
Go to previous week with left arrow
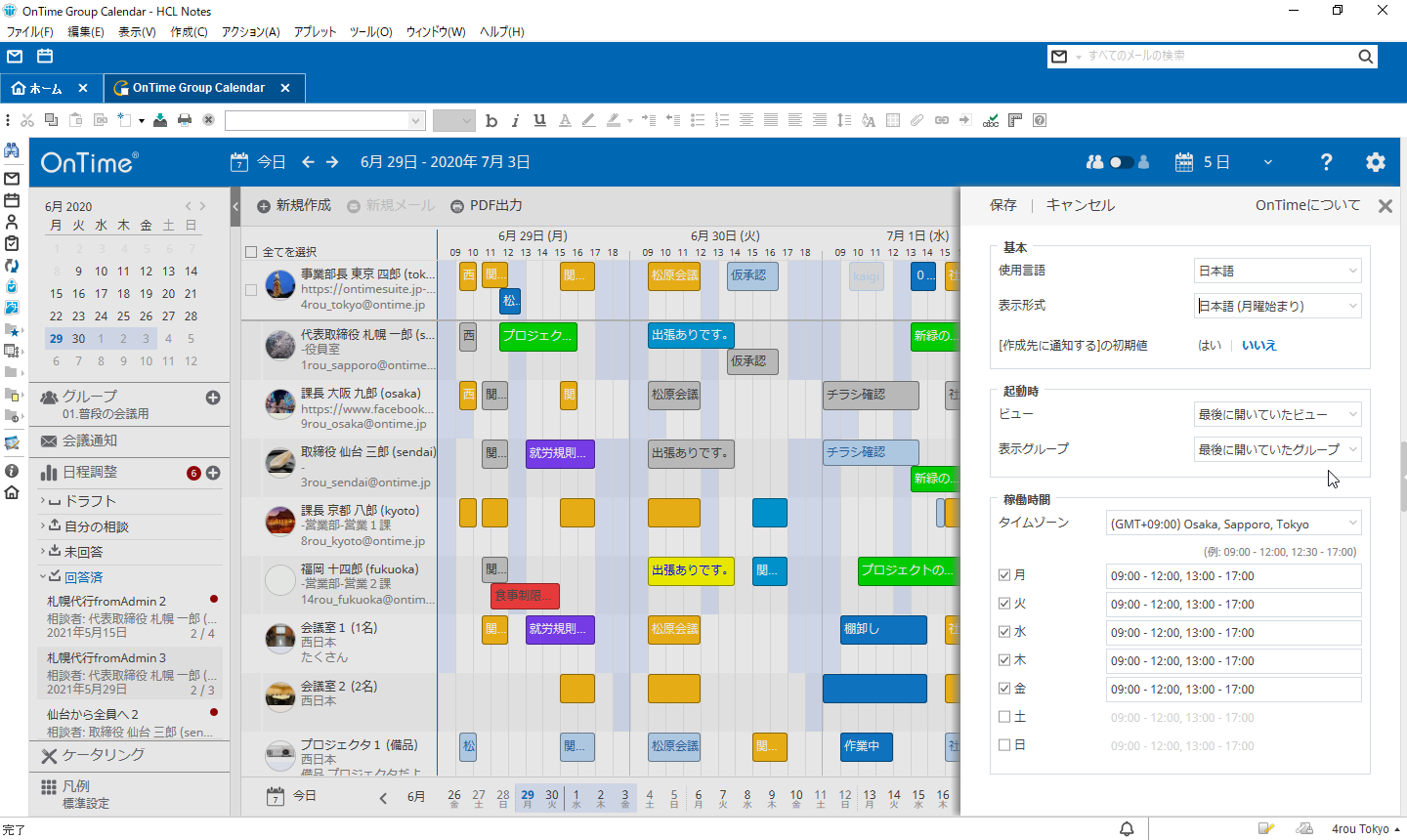(x=308, y=162)
